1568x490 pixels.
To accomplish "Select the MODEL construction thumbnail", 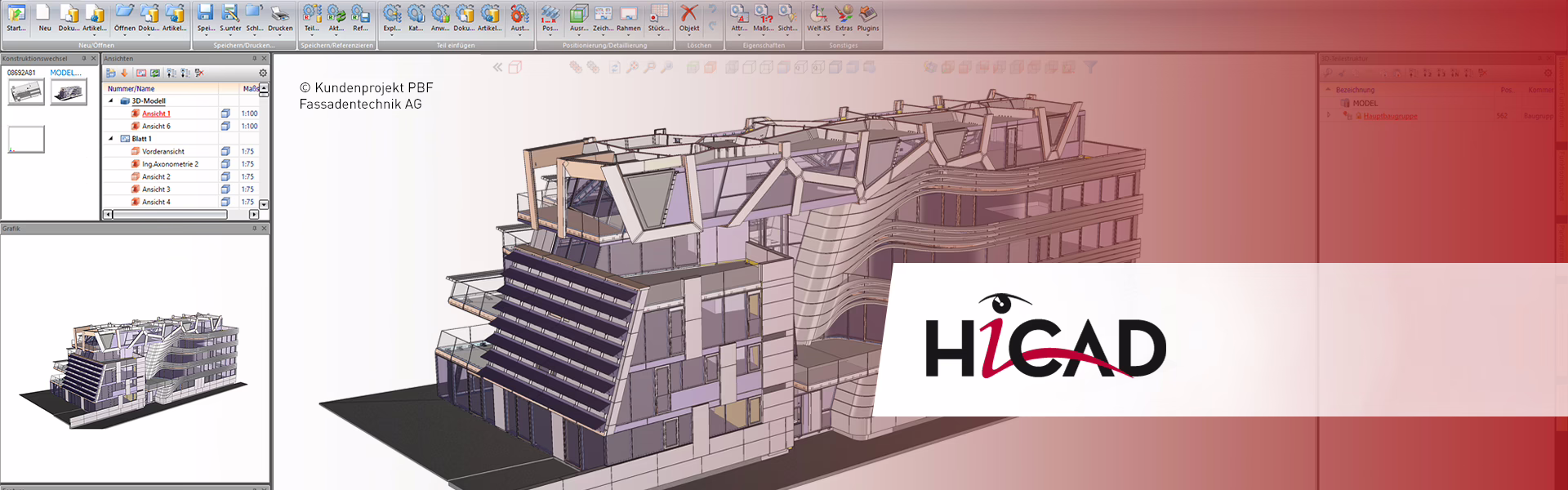I will pyautogui.click(x=69, y=91).
